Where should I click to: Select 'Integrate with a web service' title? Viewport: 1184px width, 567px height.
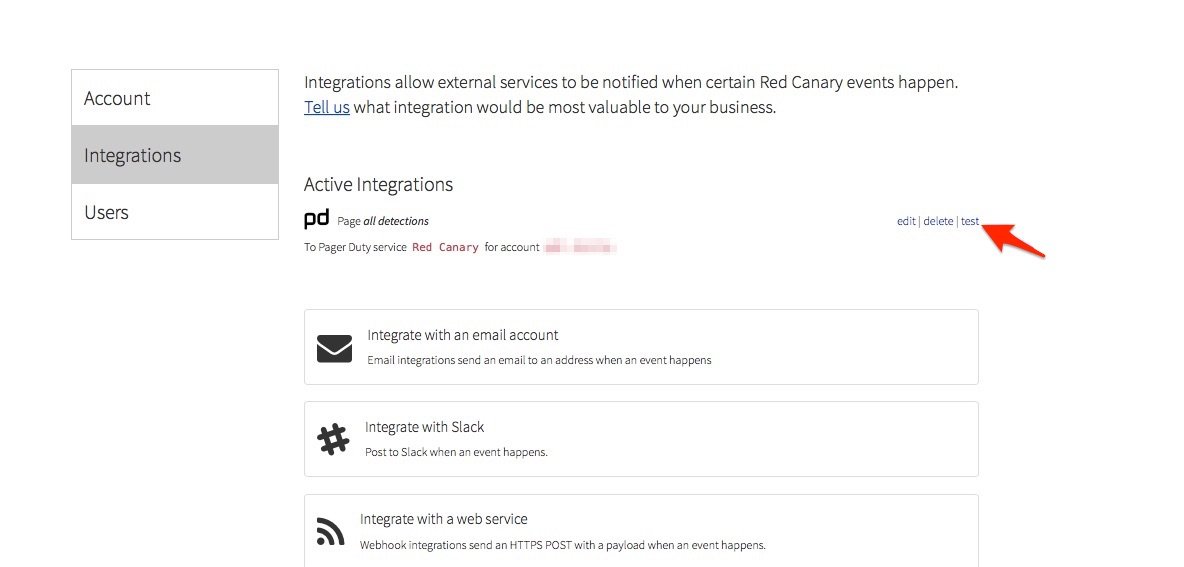pos(443,519)
